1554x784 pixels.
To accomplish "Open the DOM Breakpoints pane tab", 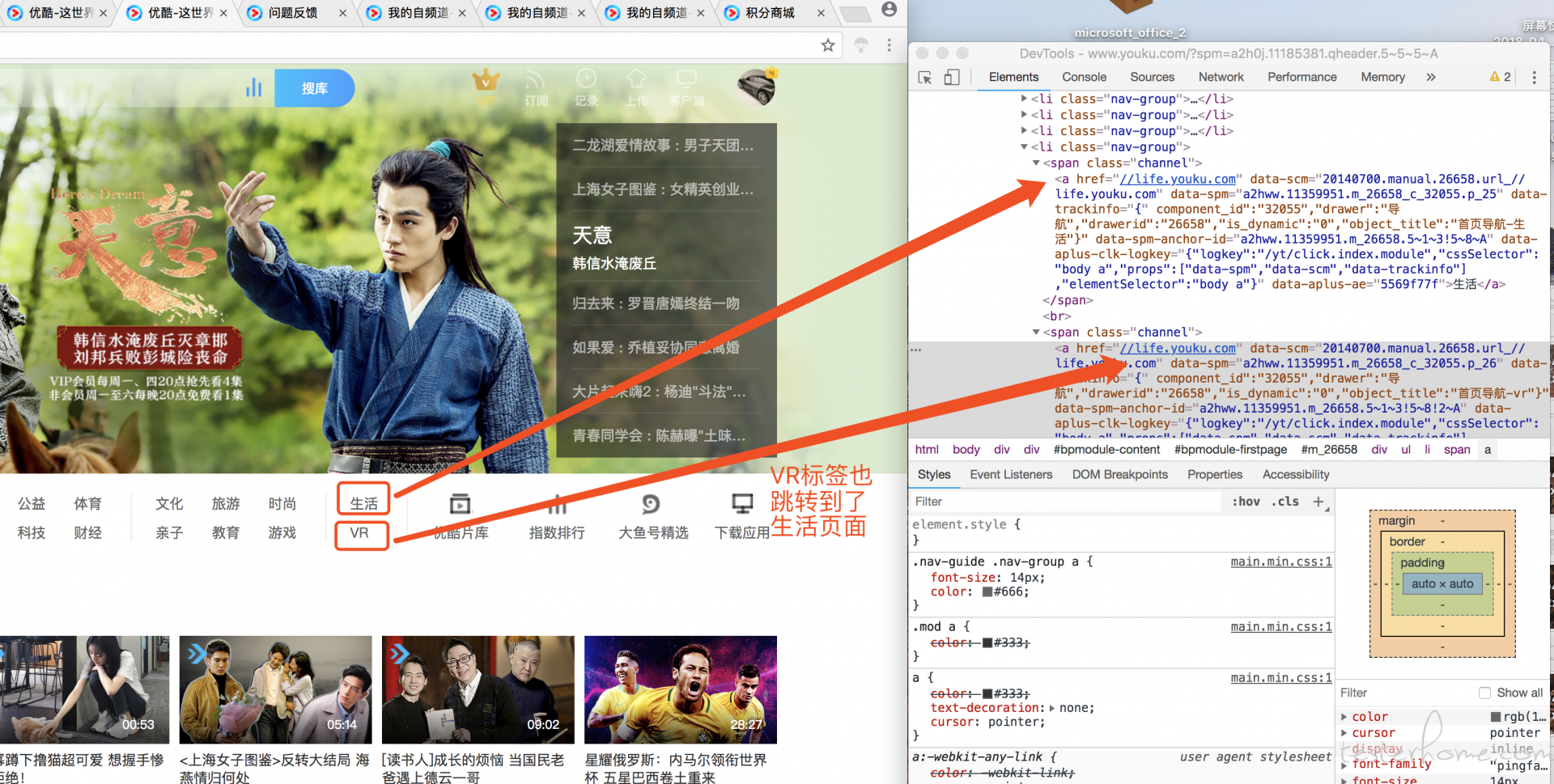I will pyautogui.click(x=1119, y=475).
